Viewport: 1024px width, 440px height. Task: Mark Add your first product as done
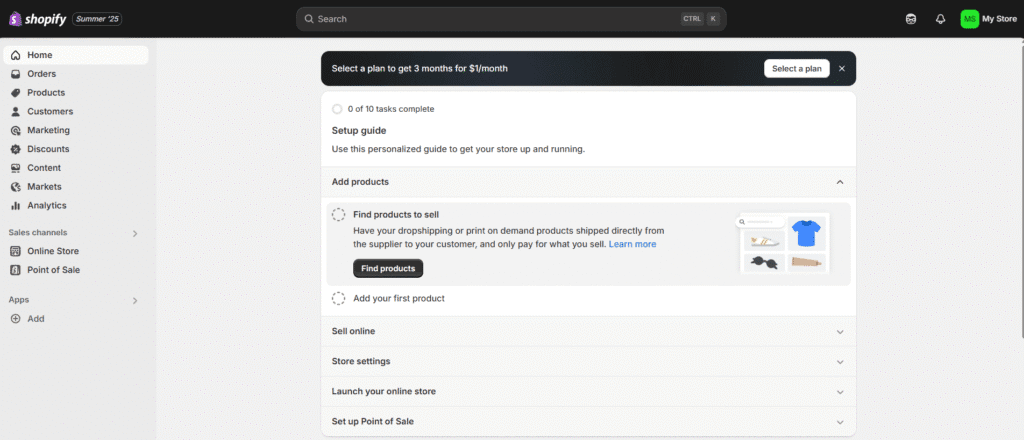point(338,298)
